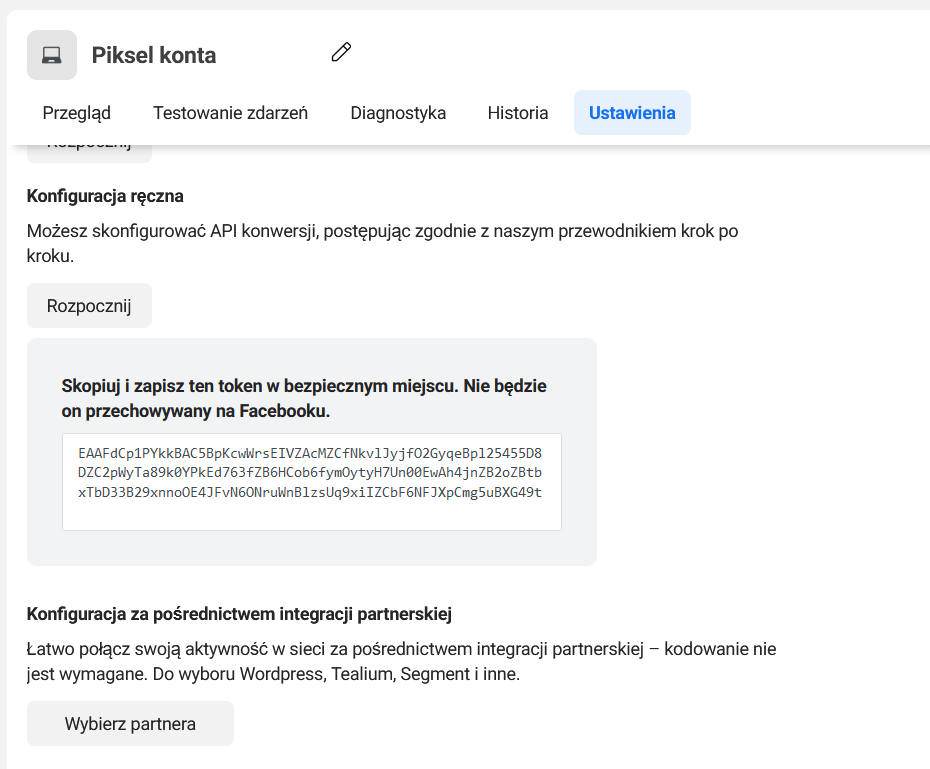Click the pencil edit icon next to title
The image size is (930, 769).
point(341,52)
